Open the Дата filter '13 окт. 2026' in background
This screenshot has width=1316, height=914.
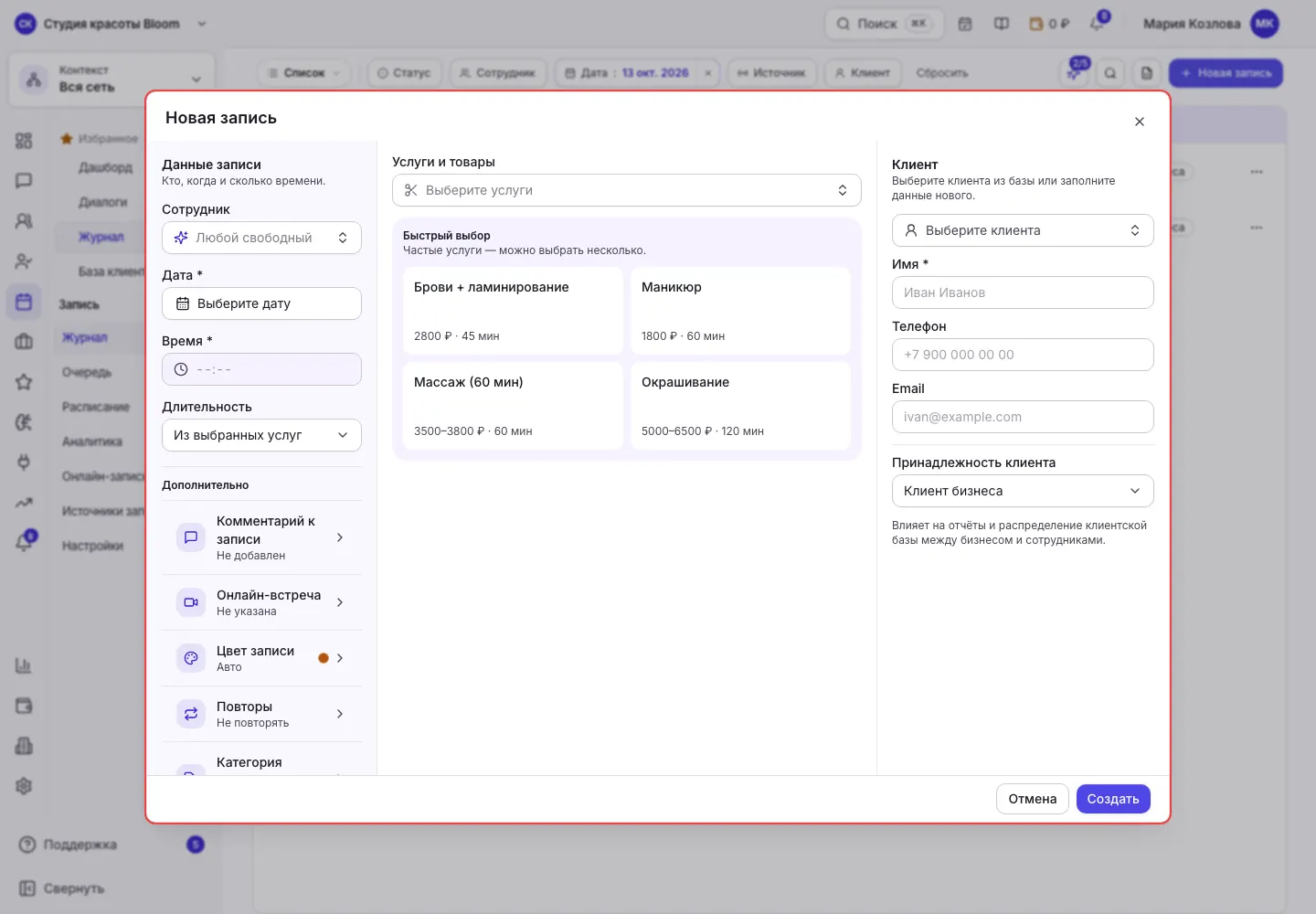click(x=637, y=73)
